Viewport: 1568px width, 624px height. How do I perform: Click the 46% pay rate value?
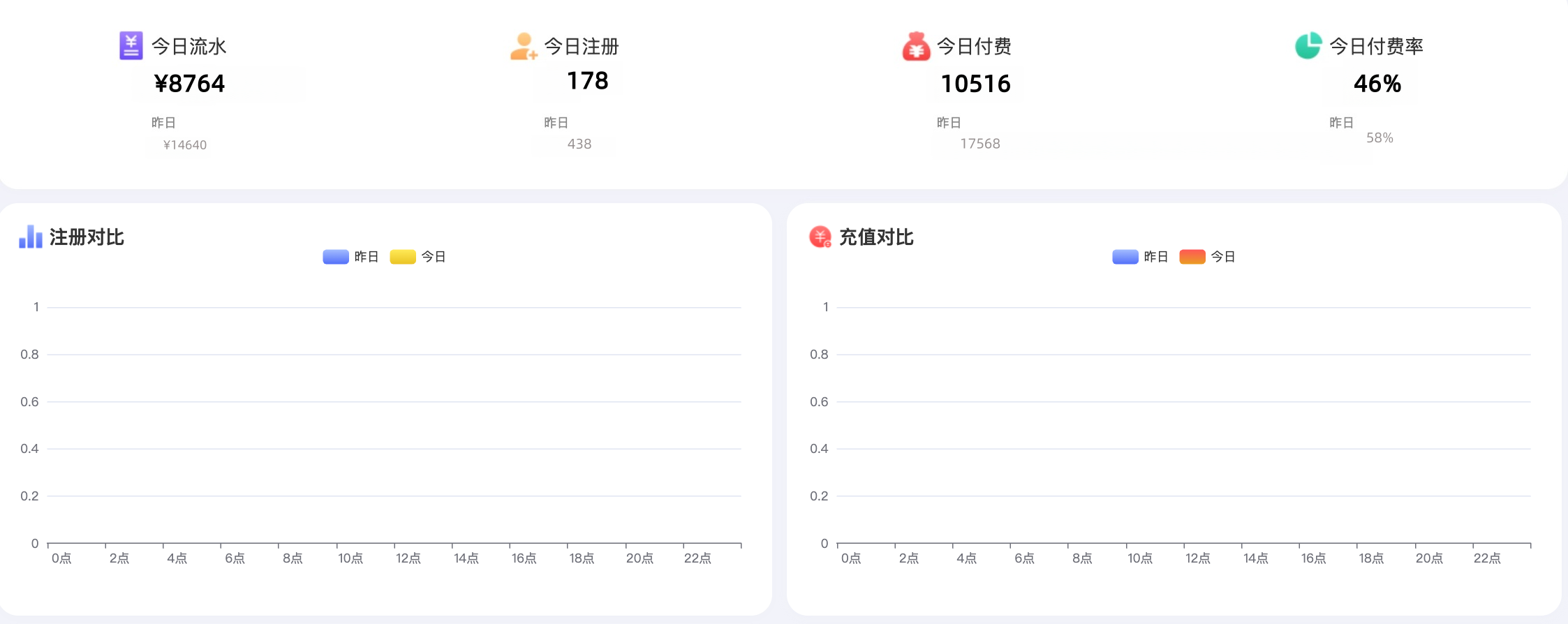[1377, 84]
